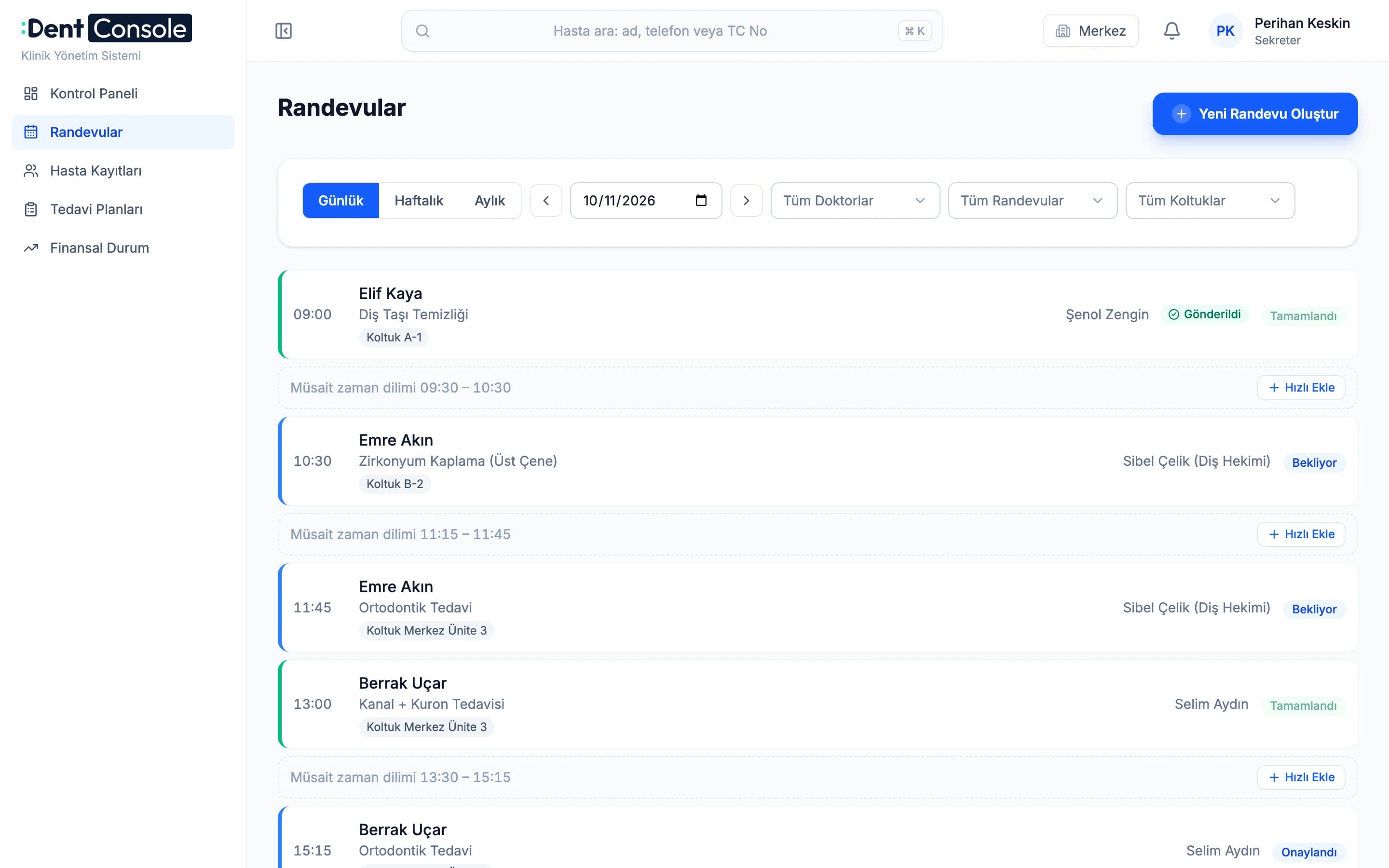Open Emre Akın Zirkonyum Kaplama appointment
The width and height of the screenshot is (1389, 868).
coord(817,461)
